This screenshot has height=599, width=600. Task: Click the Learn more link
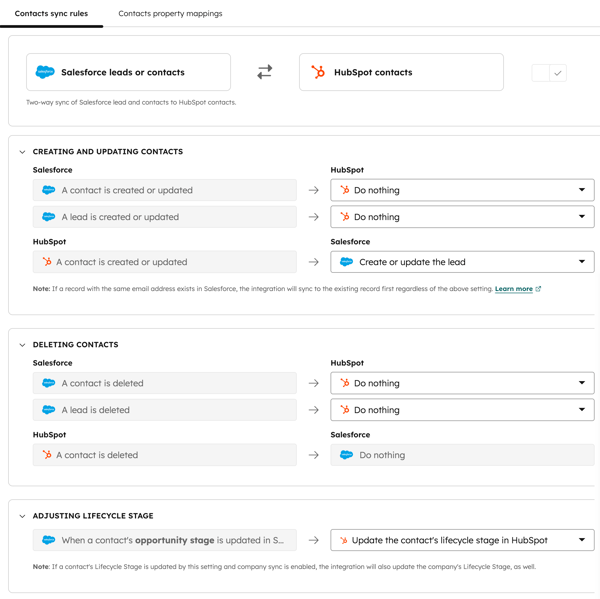[514, 289]
